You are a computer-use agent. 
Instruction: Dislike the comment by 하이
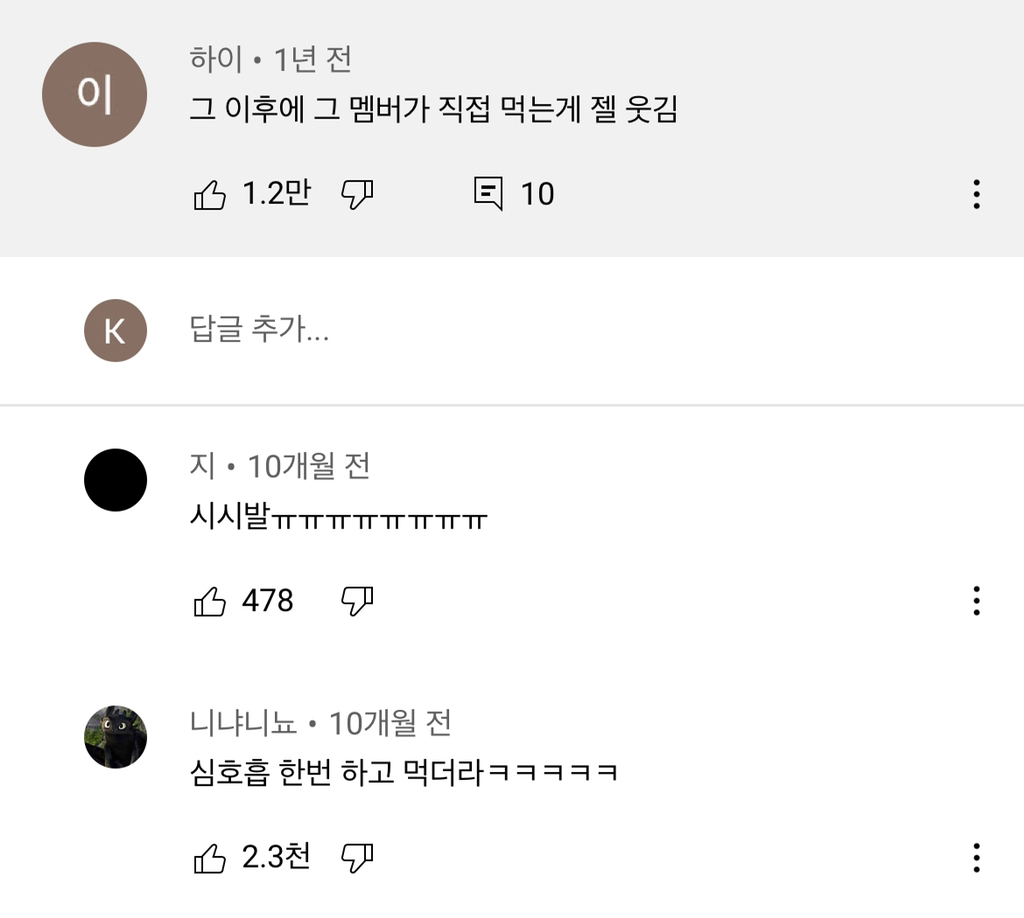[x=357, y=194]
